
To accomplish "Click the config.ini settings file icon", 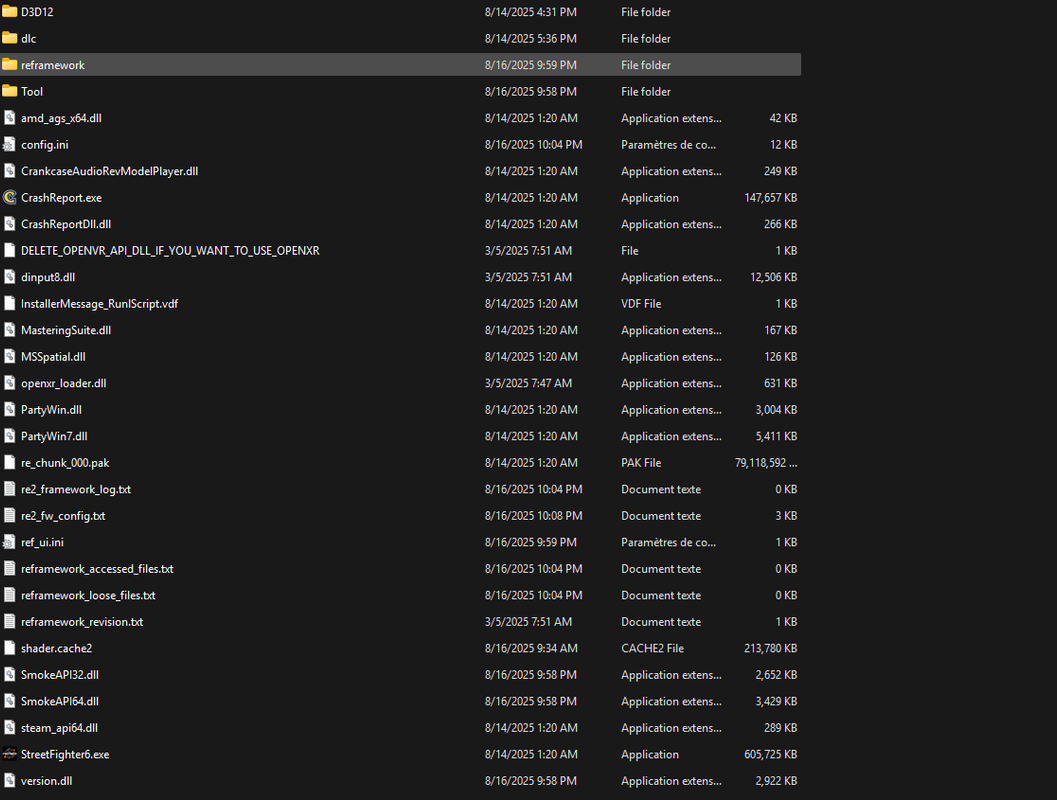I will click(9, 144).
